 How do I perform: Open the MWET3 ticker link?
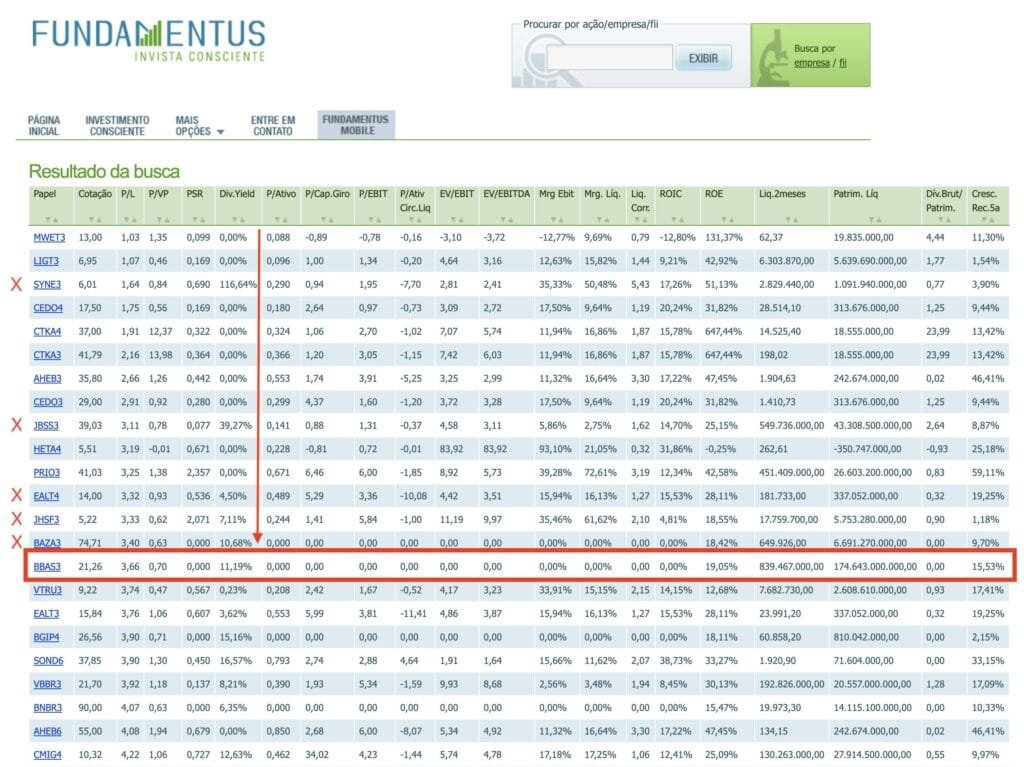49,237
